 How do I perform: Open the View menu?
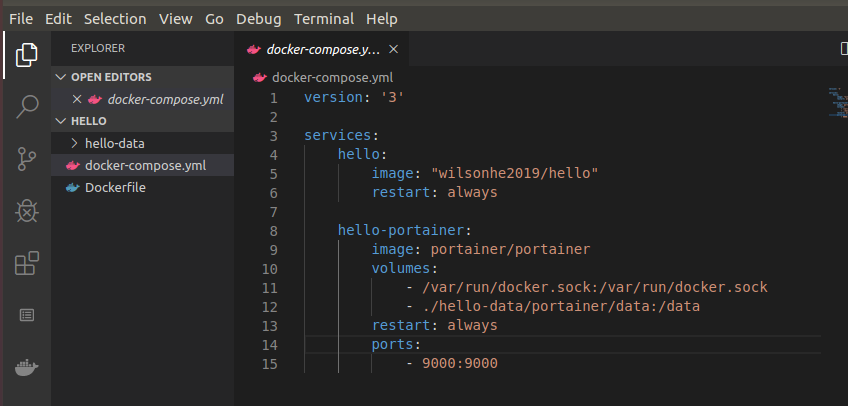(176, 19)
